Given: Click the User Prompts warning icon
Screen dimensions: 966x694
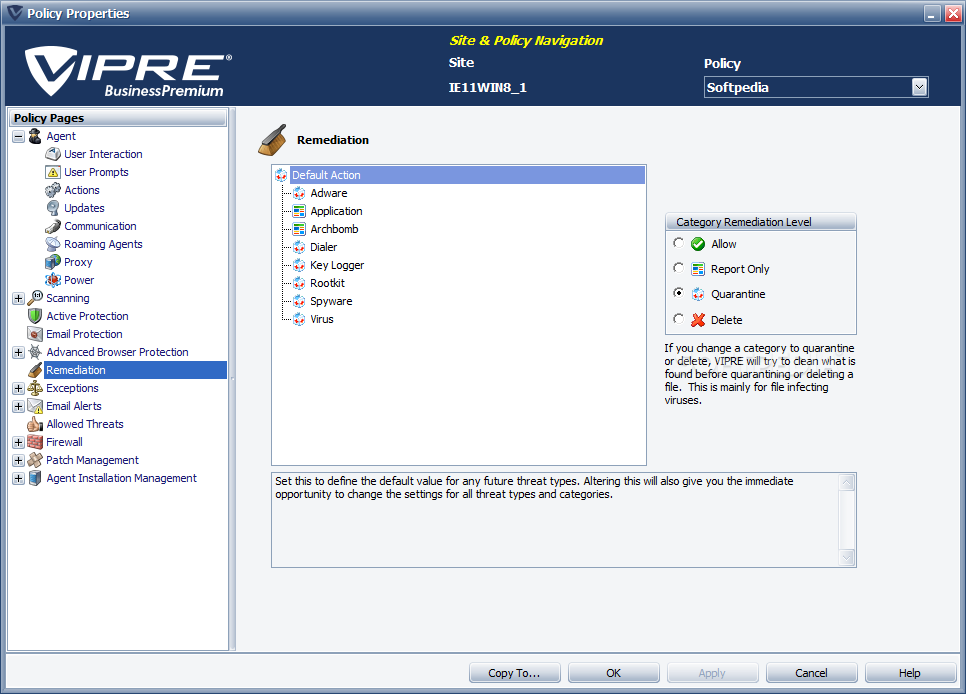Looking at the screenshot, I should tap(53, 172).
